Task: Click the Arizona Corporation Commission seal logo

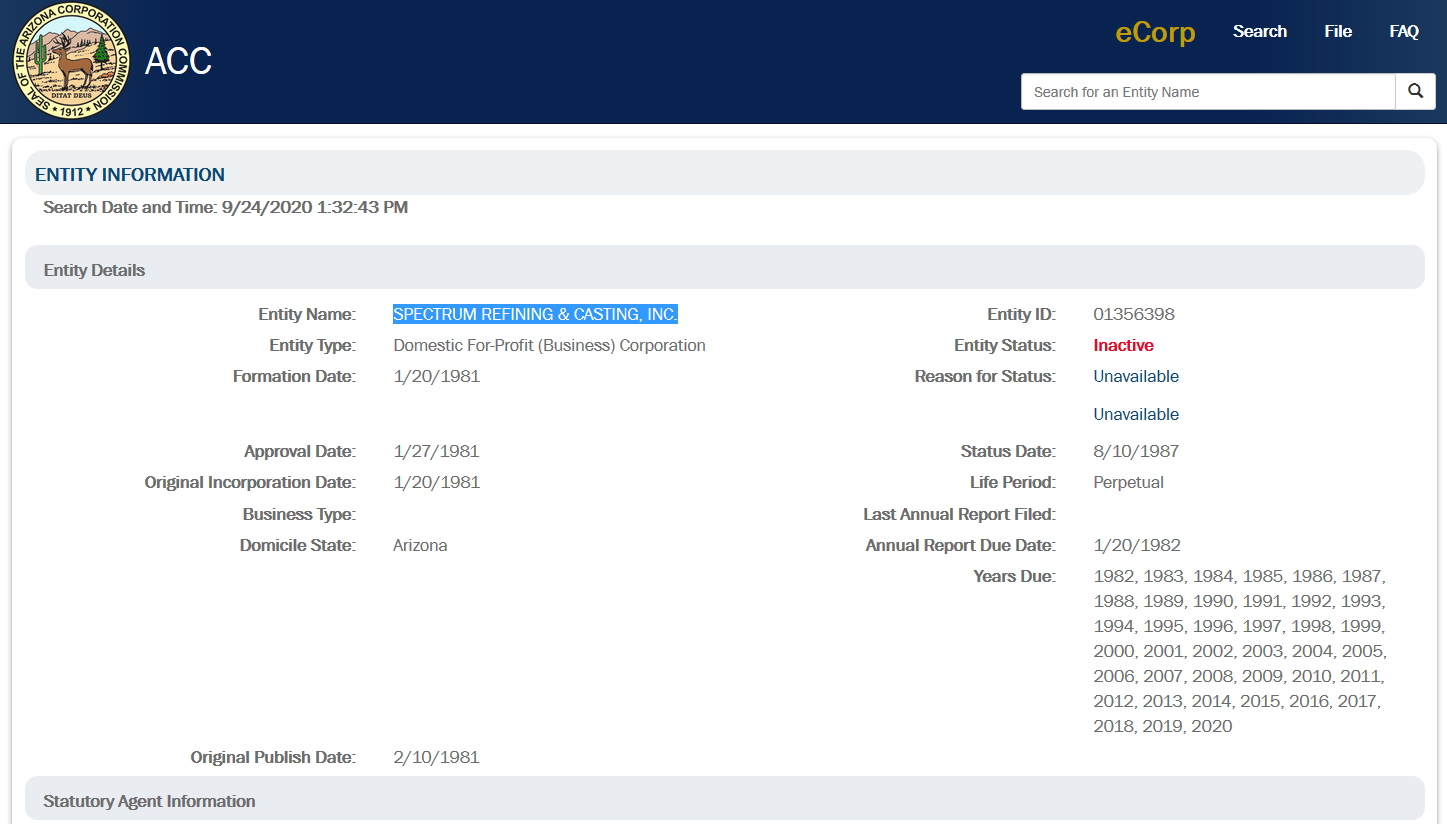Action: [x=71, y=61]
